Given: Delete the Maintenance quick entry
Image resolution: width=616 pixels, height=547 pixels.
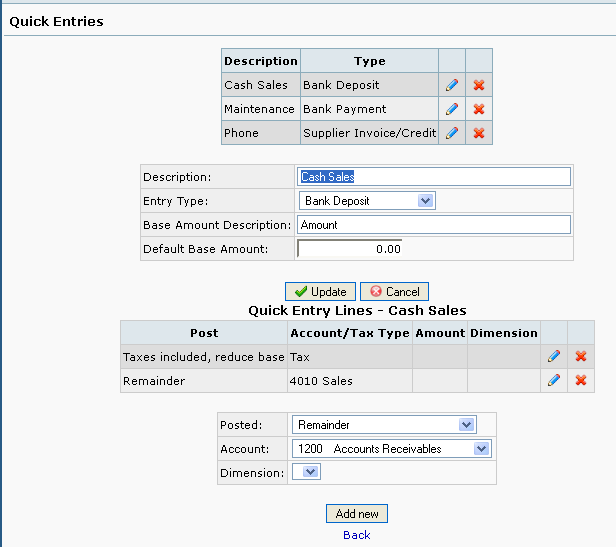Looking at the screenshot, I should pos(478,109).
